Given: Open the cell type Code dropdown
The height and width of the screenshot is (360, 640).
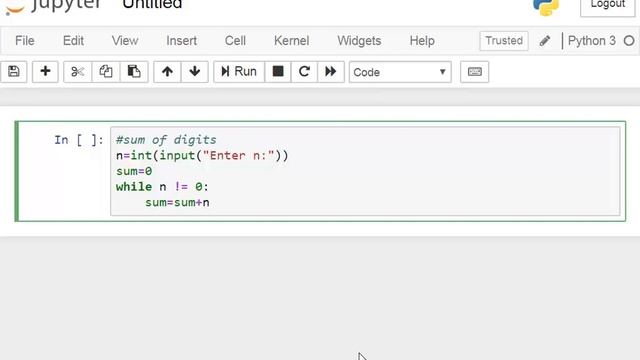Looking at the screenshot, I should (400, 72).
